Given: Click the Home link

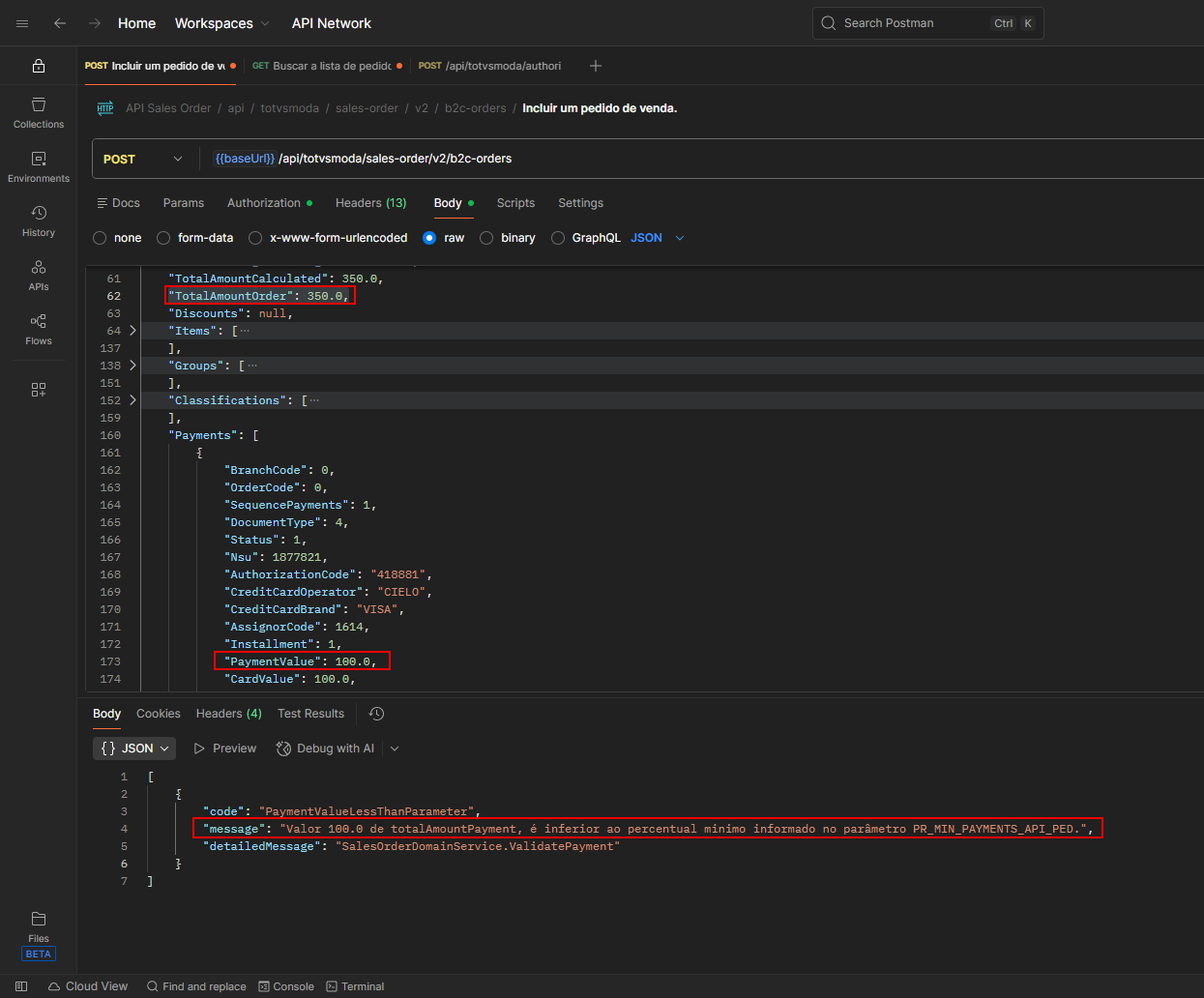Looking at the screenshot, I should click(136, 23).
